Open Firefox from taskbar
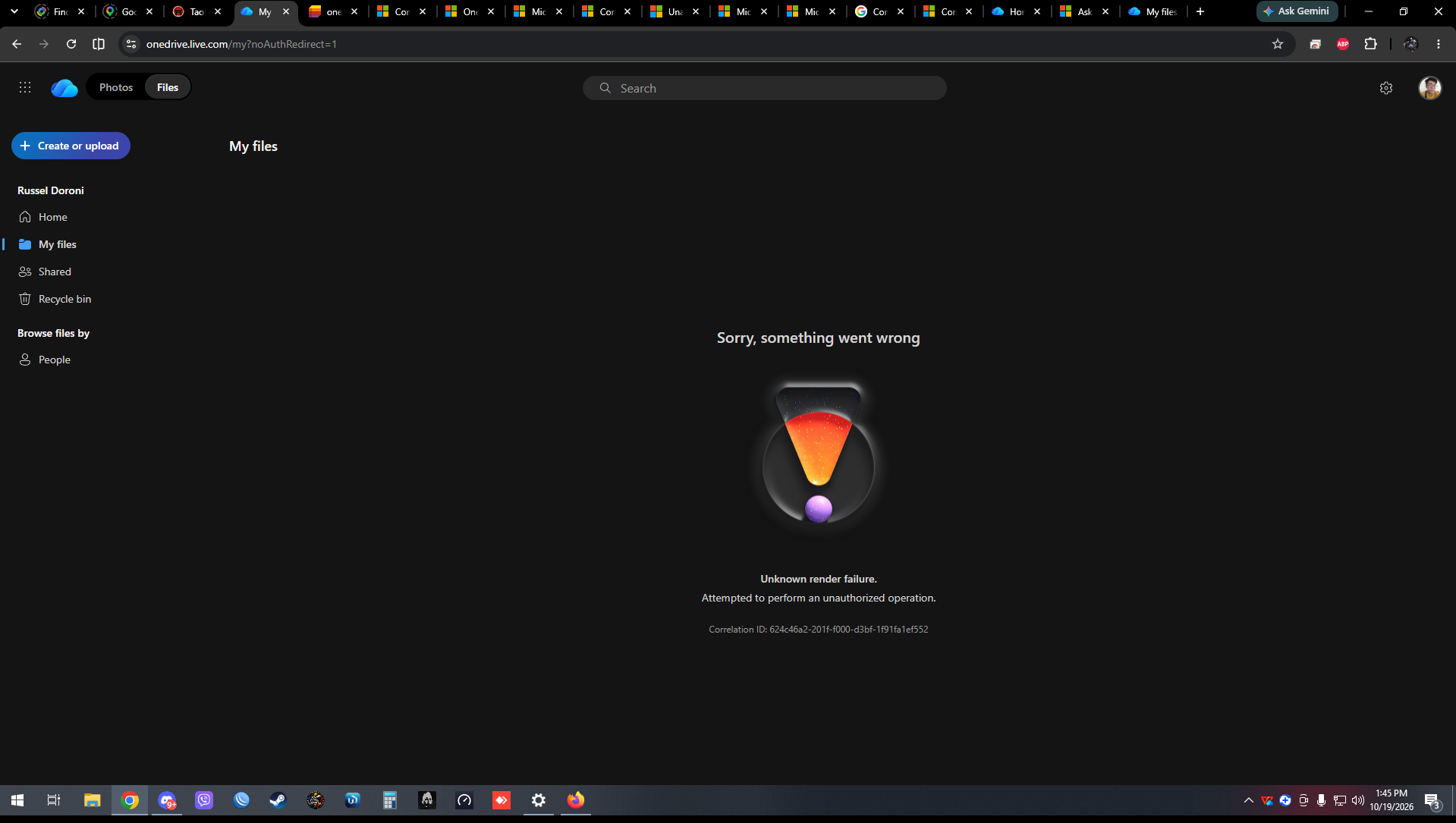 [x=575, y=800]
